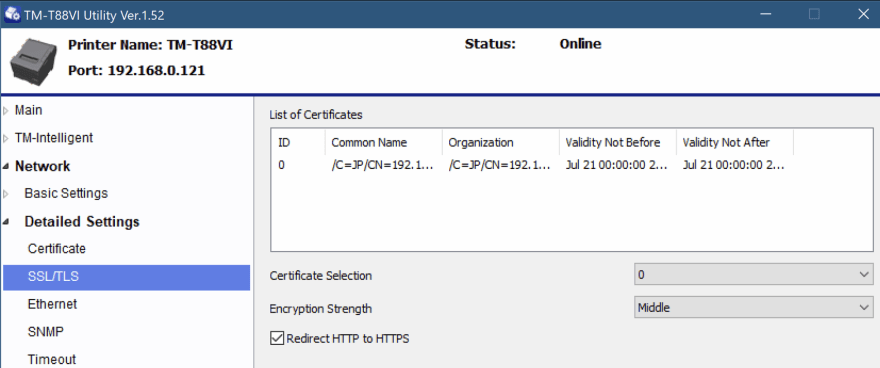The width and height of the screenshot is (880, 368).
Task: Toggle Redirect HTTP to HTTPS checkbox
Action: (x=277, y=338)
